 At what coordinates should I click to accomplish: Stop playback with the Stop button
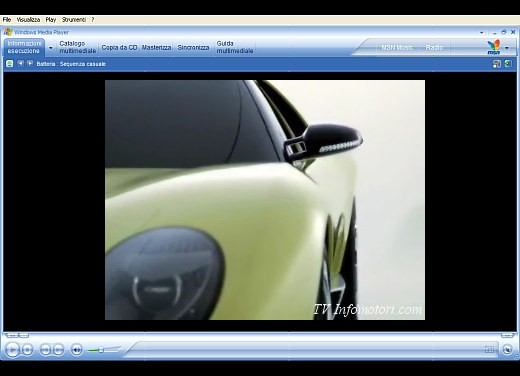[x=27, y=350]
